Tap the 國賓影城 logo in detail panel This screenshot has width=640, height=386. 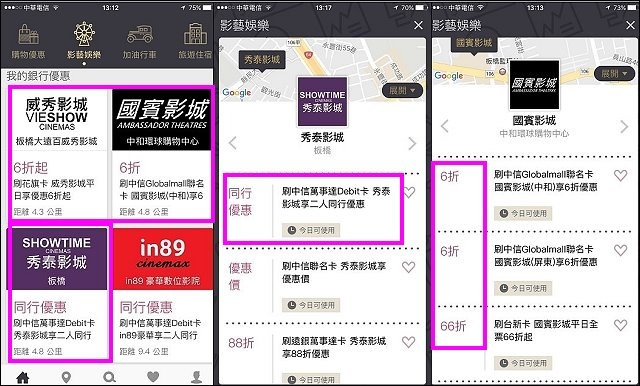[534, 84]
